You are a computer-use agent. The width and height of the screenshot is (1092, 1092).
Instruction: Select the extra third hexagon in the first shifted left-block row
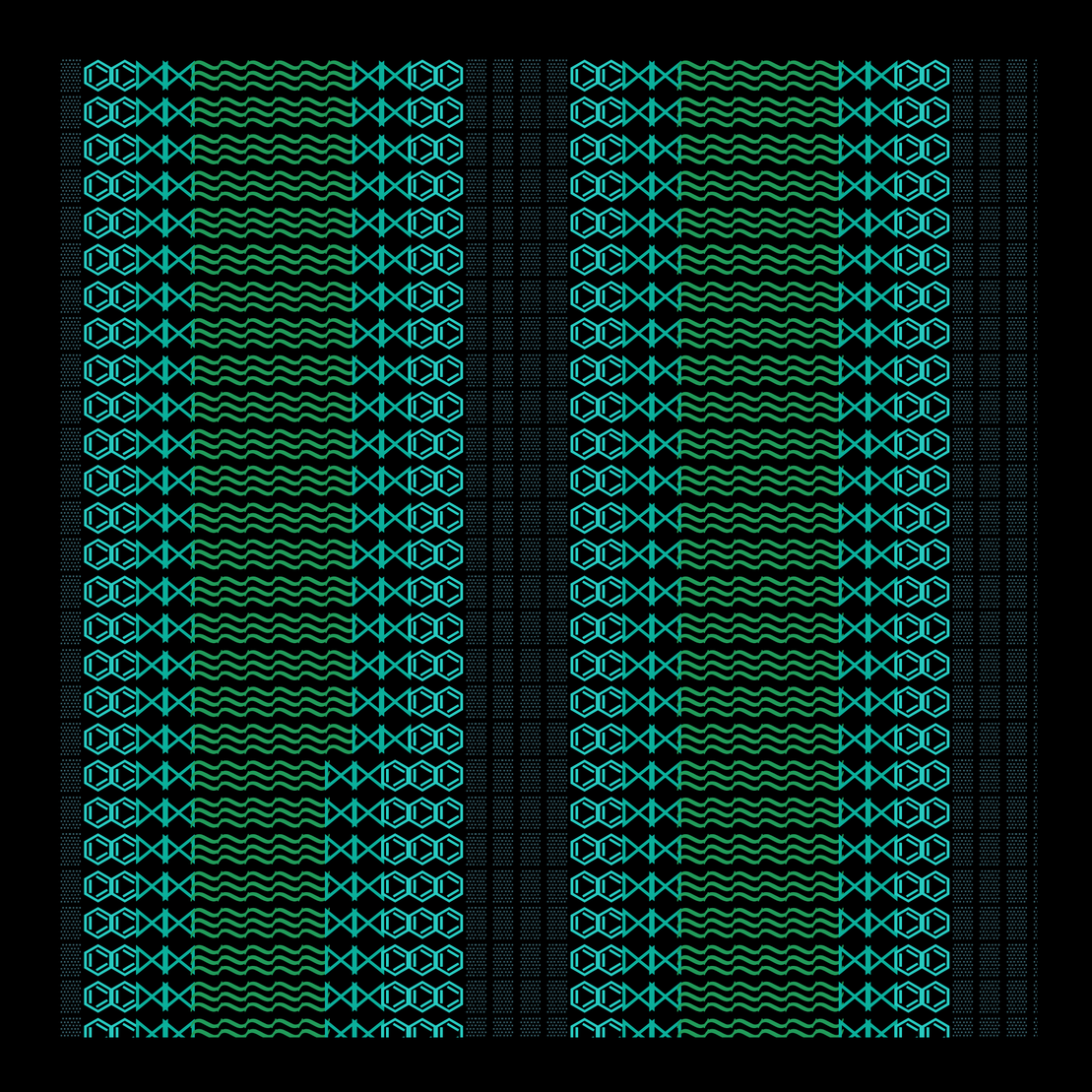[395, 775]
